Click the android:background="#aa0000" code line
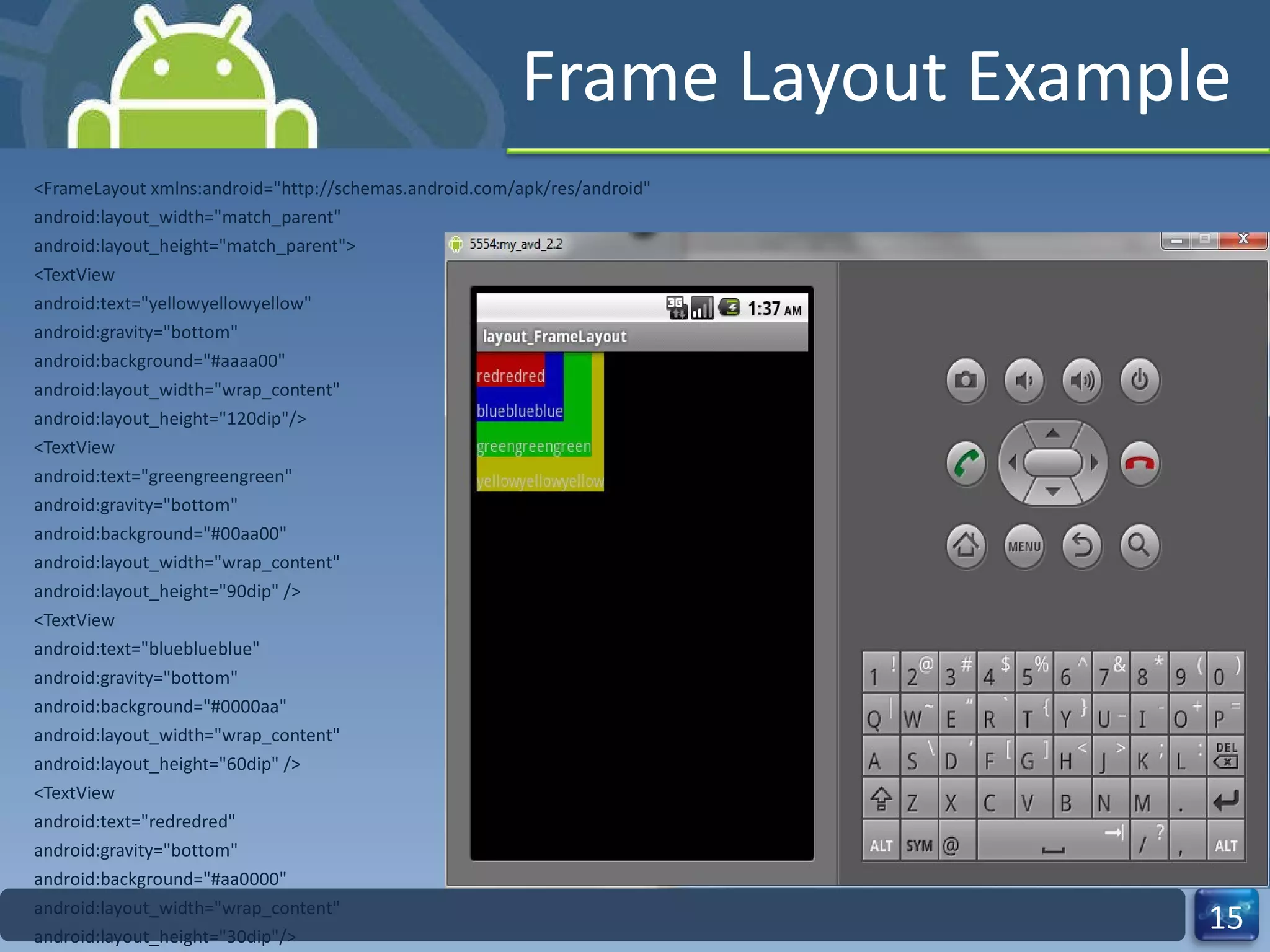The width and height of the screenshot is (1270, 952). (160, 879)
